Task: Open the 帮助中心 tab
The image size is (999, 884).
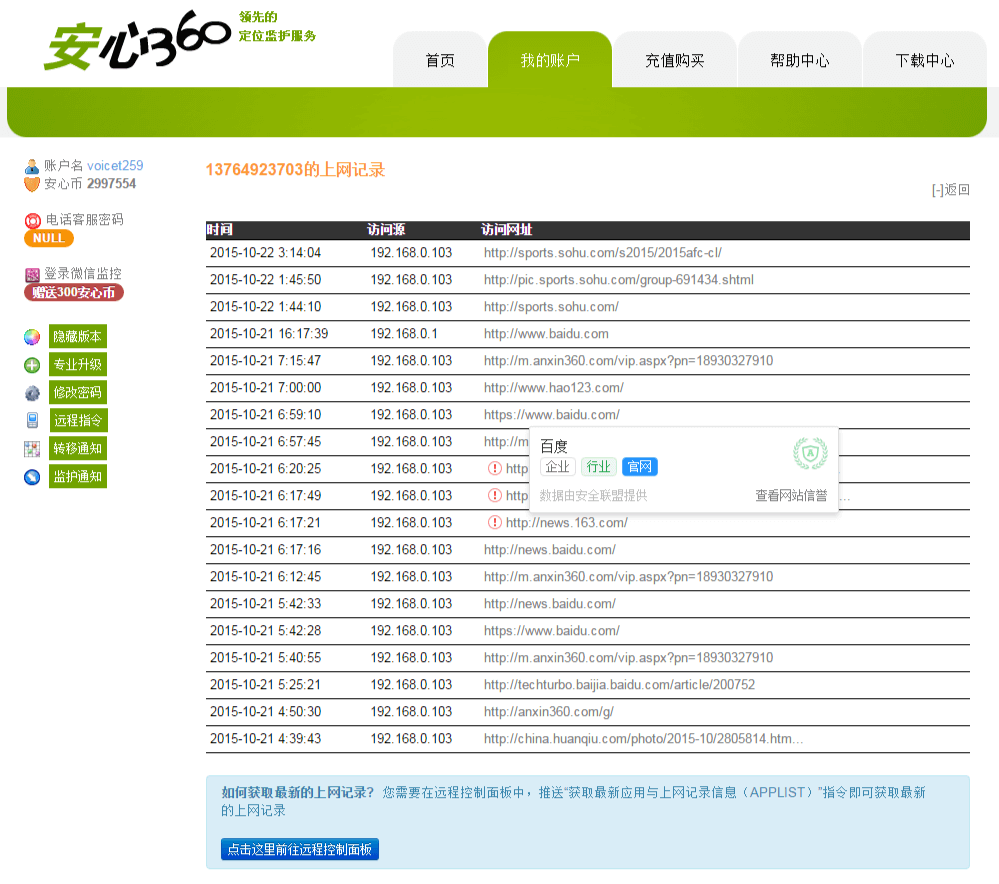Action: (800, 60)
